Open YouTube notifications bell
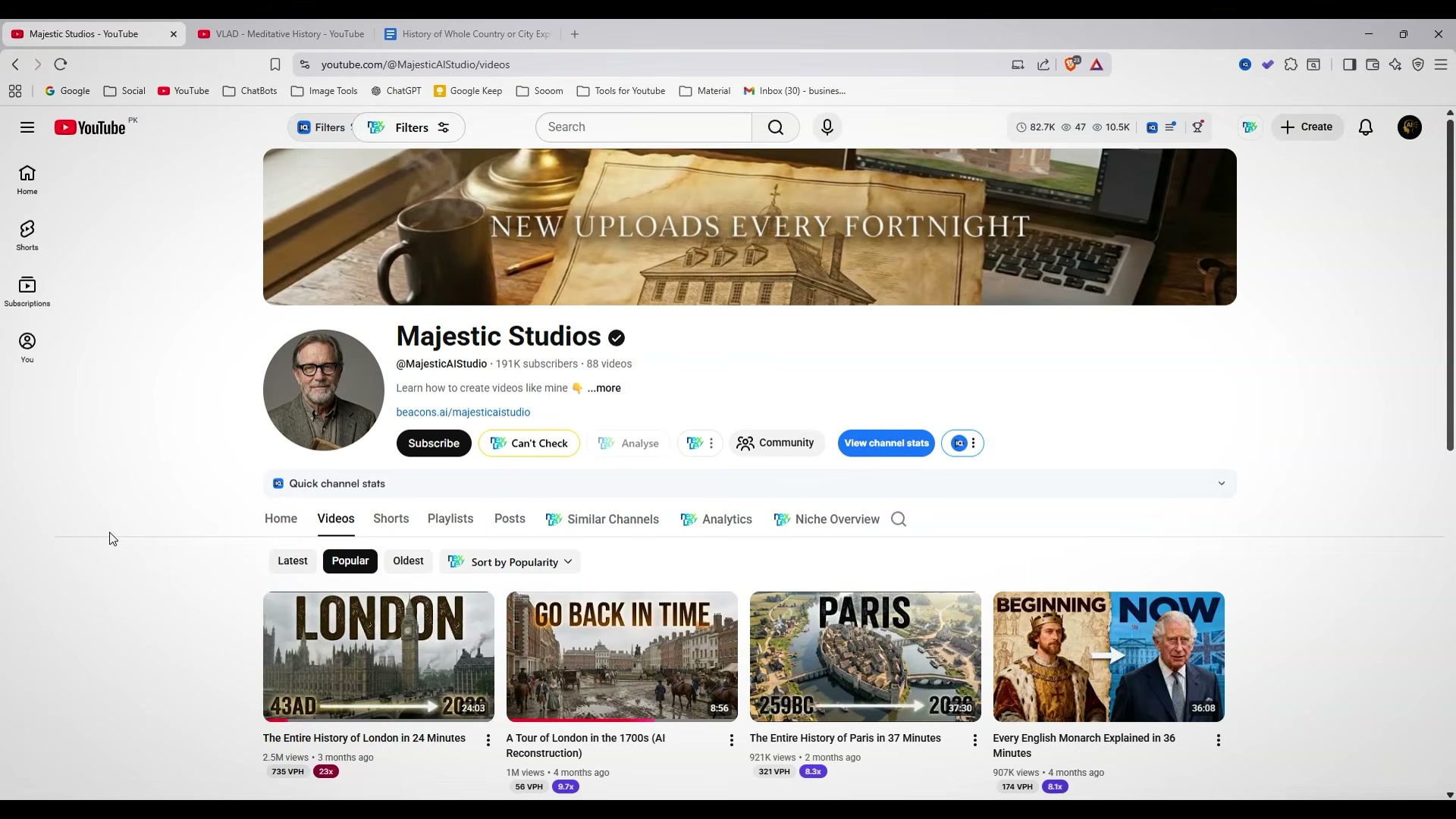This screenshot has height=819, width=1456. tap(1366, 127)
